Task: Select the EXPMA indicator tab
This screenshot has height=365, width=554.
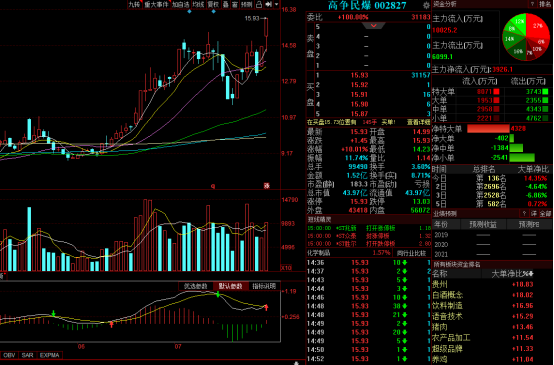Action: [x=49, y=355]
